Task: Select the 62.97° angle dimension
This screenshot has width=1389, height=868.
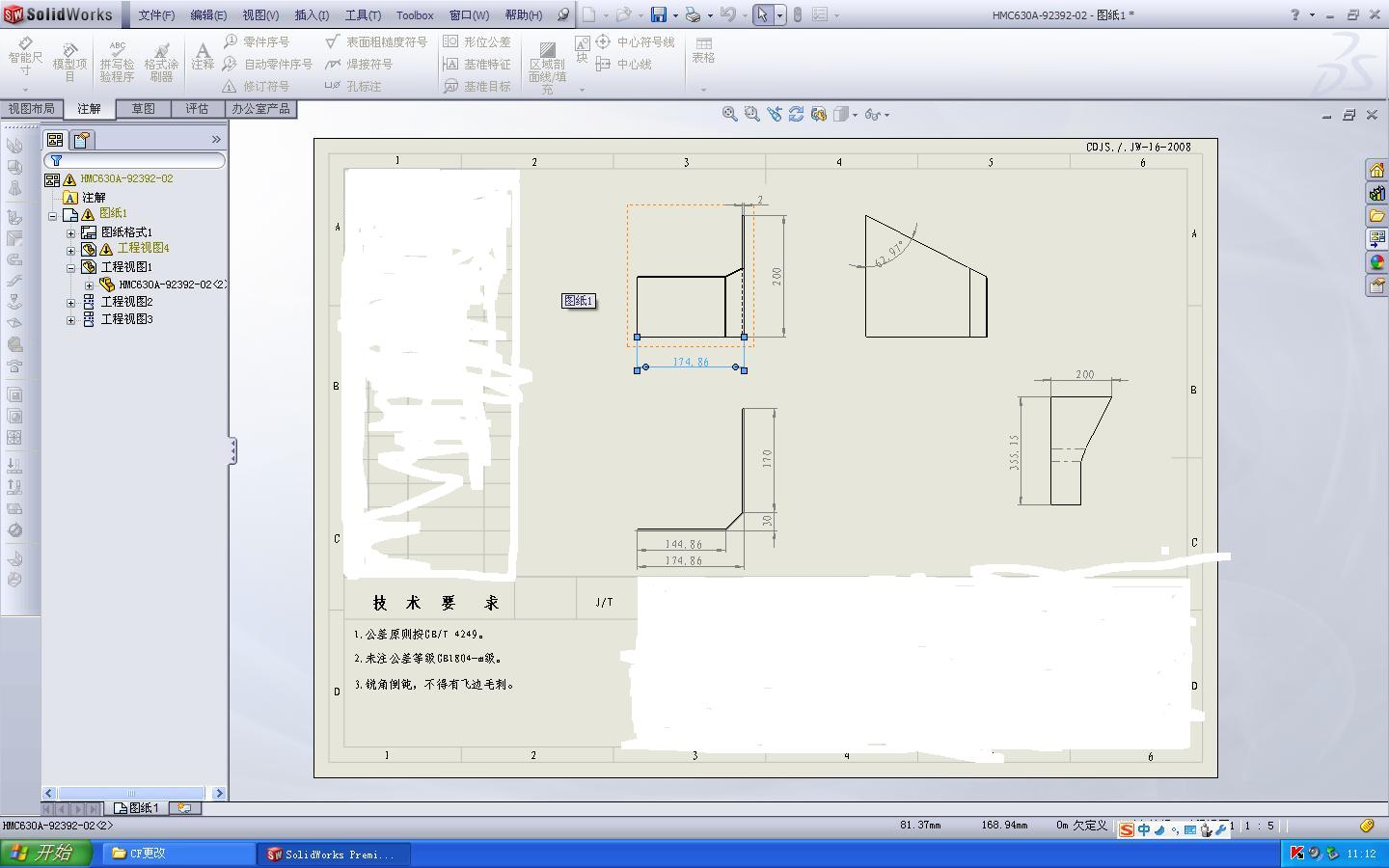Action: (888, 255)
